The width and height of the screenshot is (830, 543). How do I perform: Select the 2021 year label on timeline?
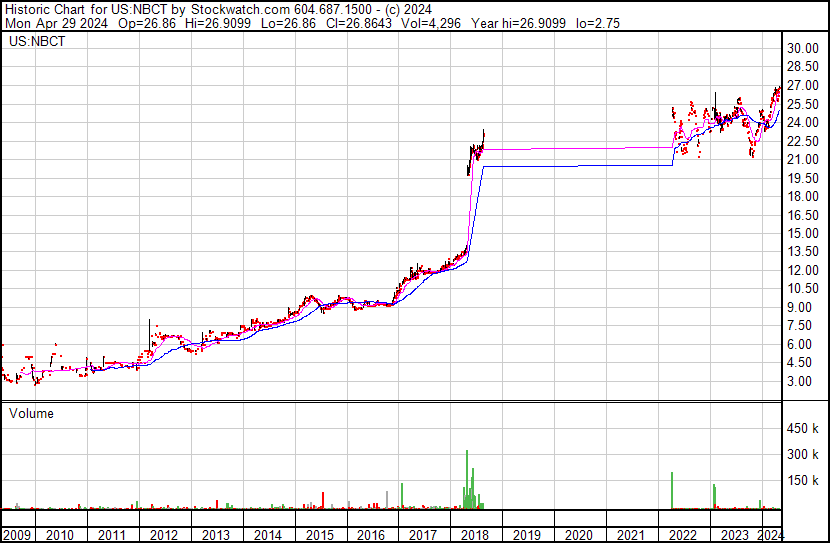[630, 535]
